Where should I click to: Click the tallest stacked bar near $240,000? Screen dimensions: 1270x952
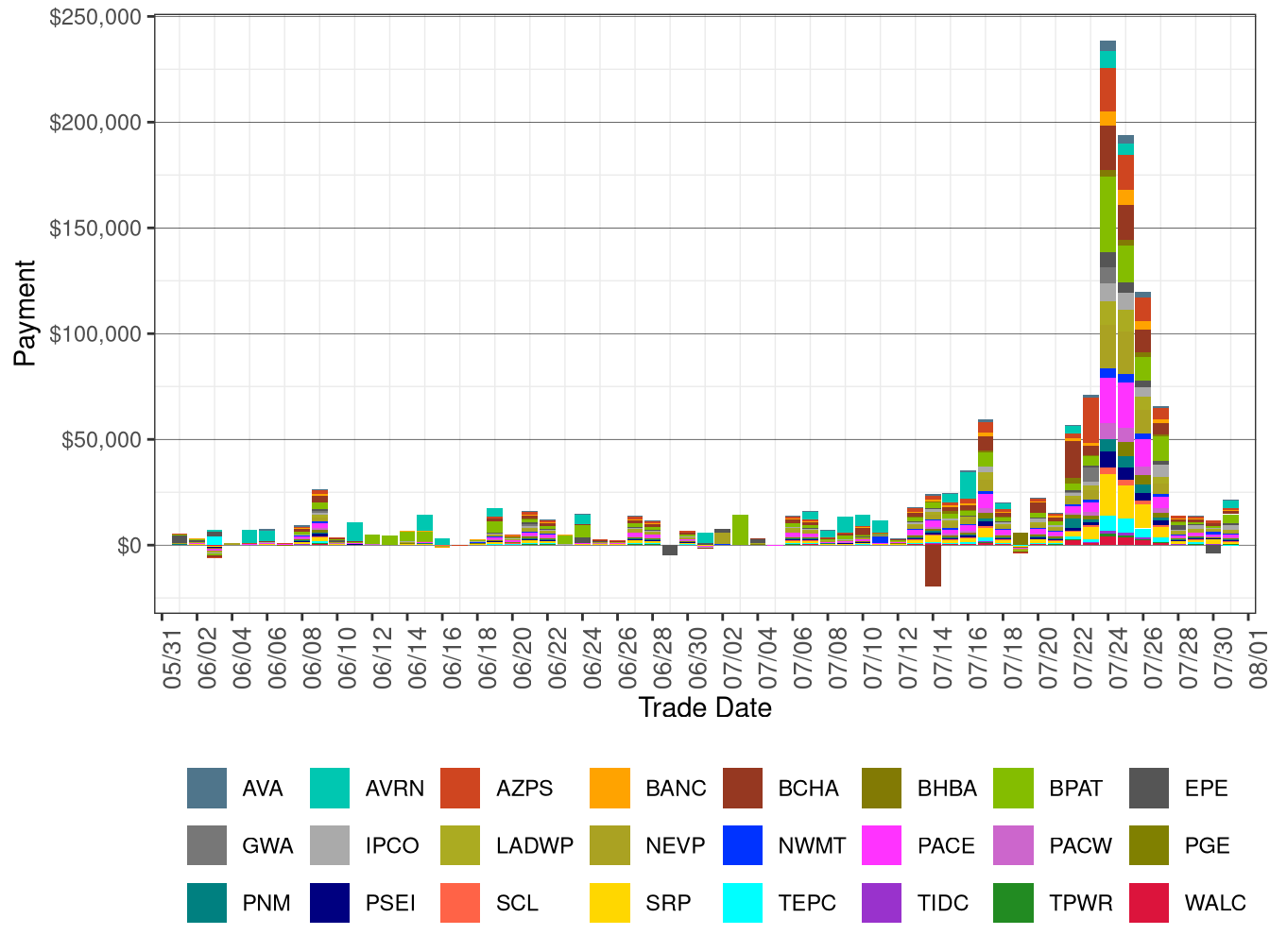1107,293
